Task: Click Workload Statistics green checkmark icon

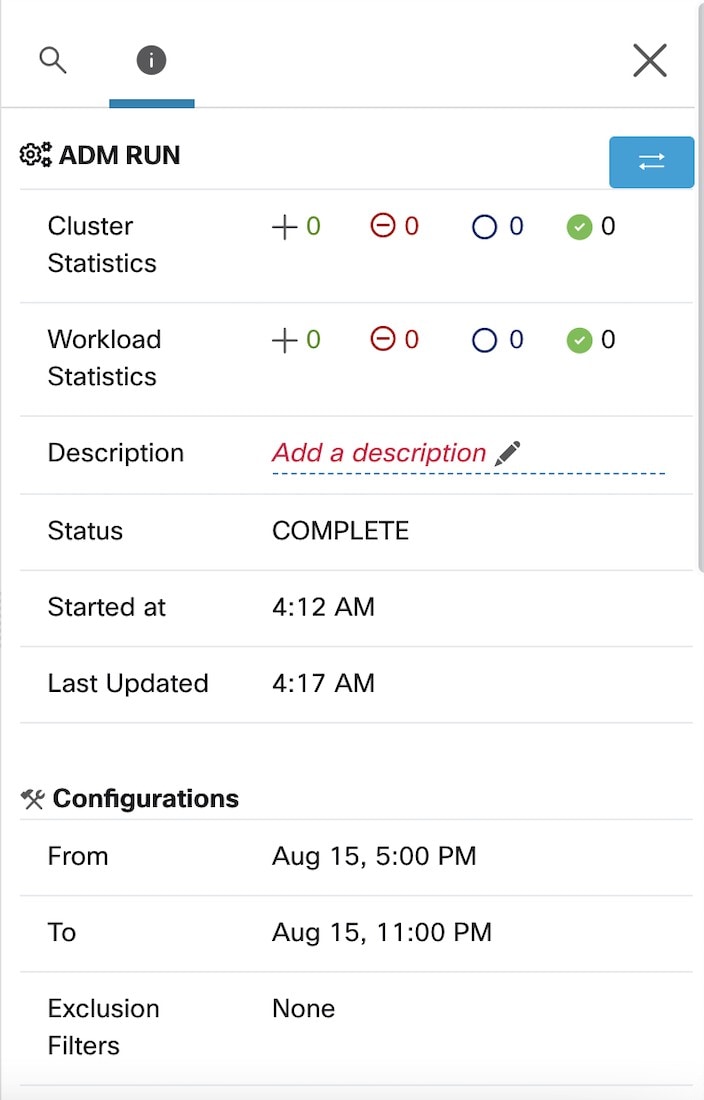Action: click(579, 340)
